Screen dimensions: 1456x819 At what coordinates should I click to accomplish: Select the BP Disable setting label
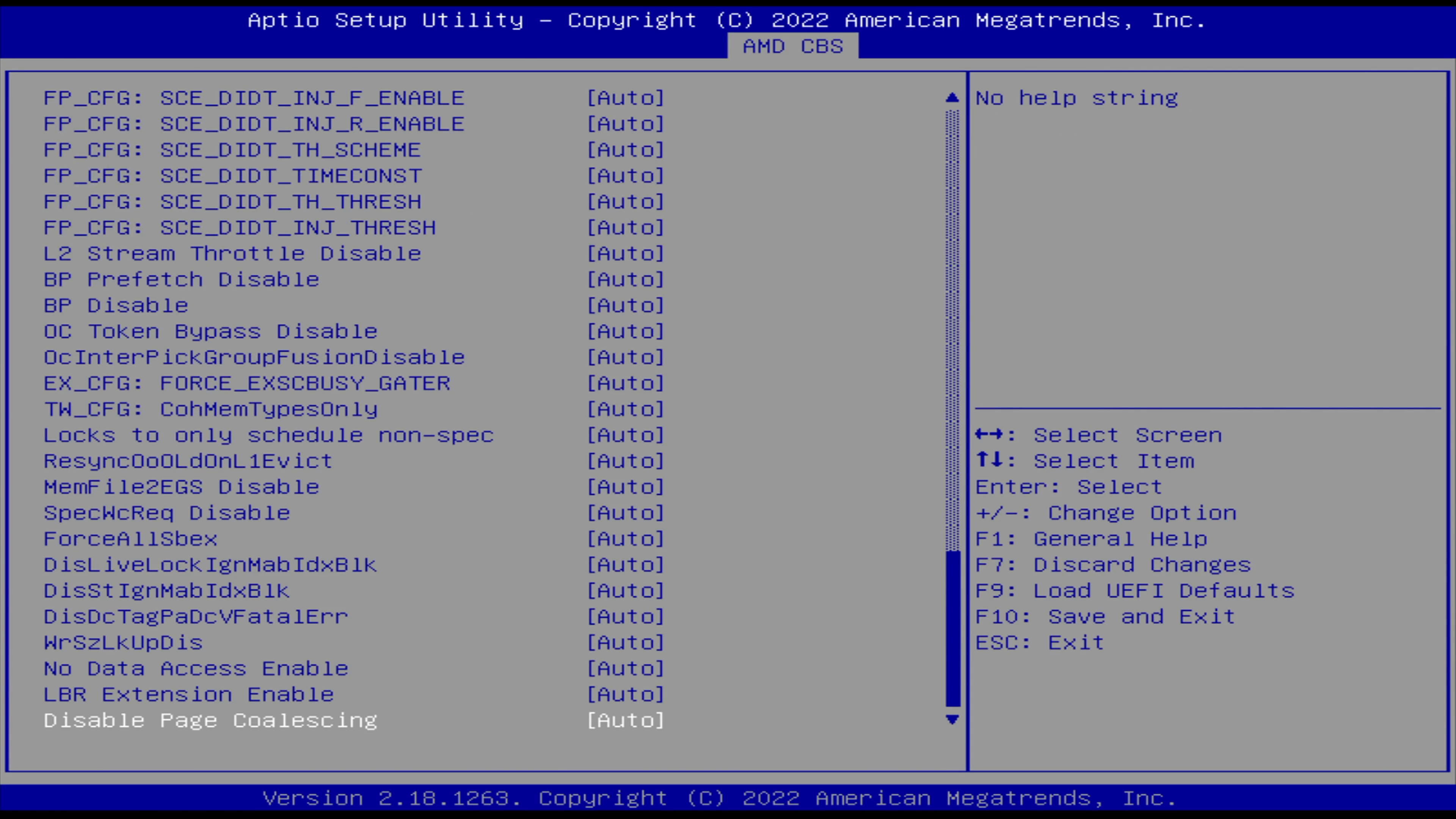pyautogui.click(x=116, y=305)
